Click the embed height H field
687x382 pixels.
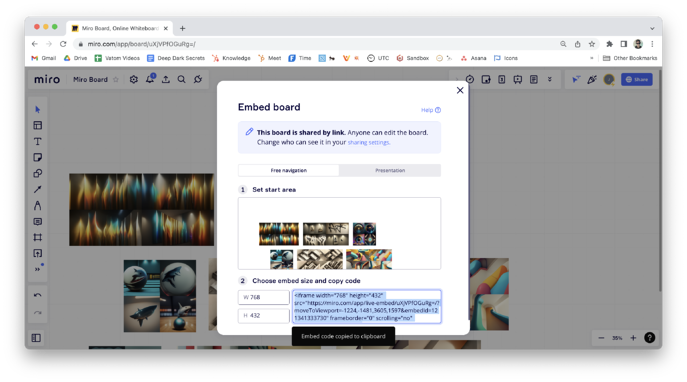(x=264, y=315)
